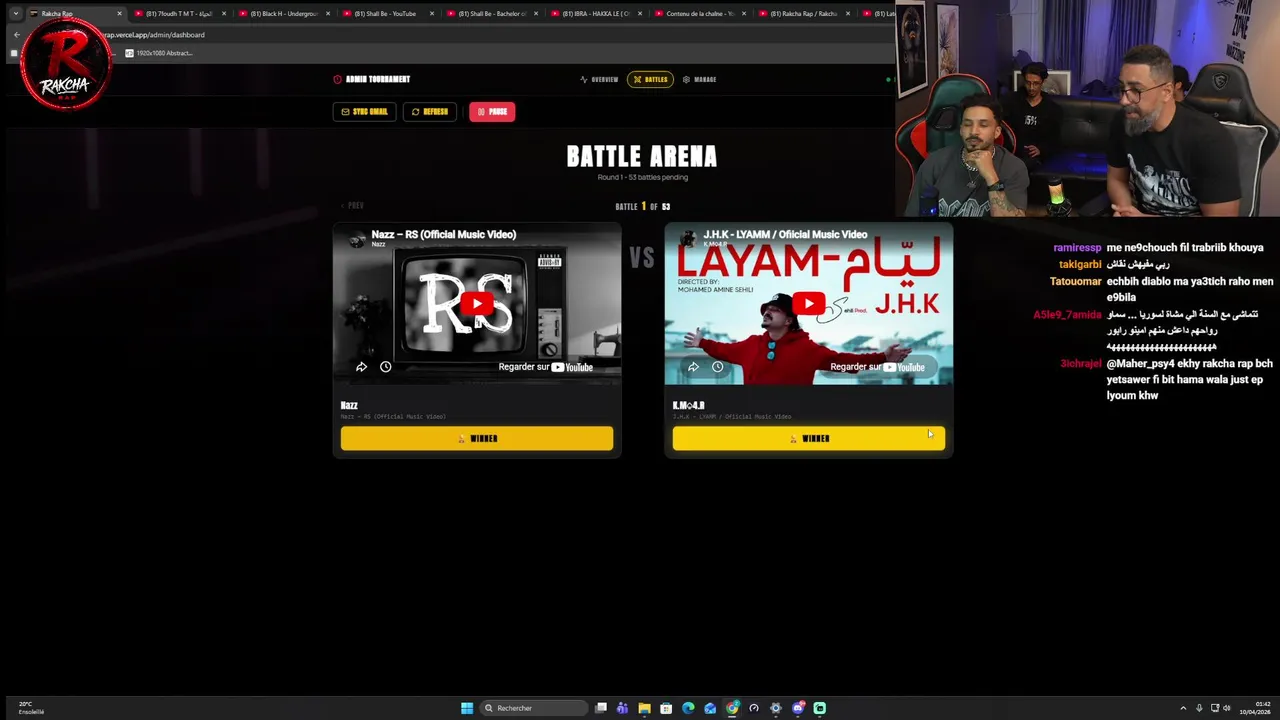This screenshot has height=720, width=1280.
Task: Open the Settings gear in the taskbar
Action: [776, 708]
